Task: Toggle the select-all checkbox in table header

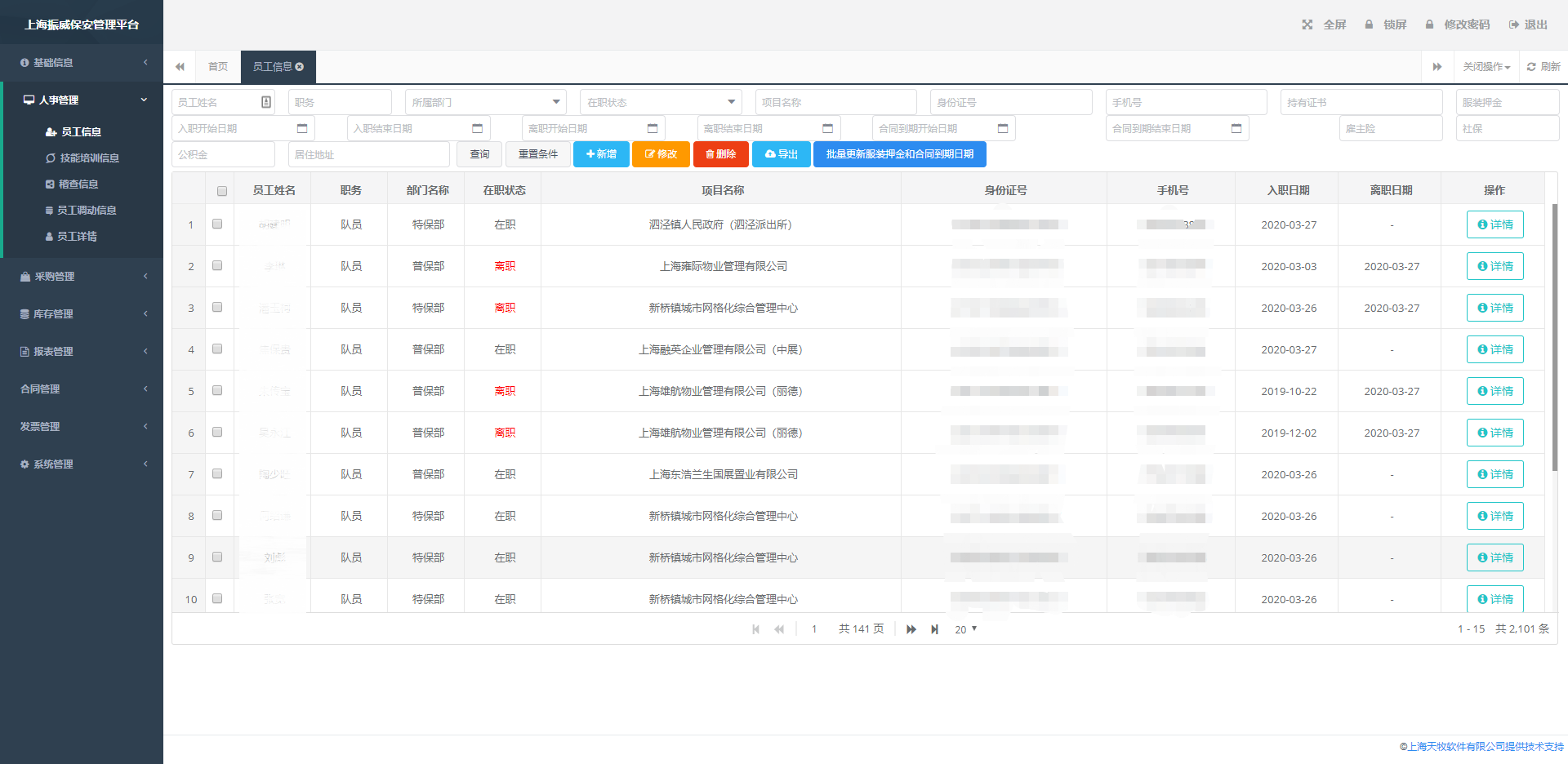Action: click(221, 191)
